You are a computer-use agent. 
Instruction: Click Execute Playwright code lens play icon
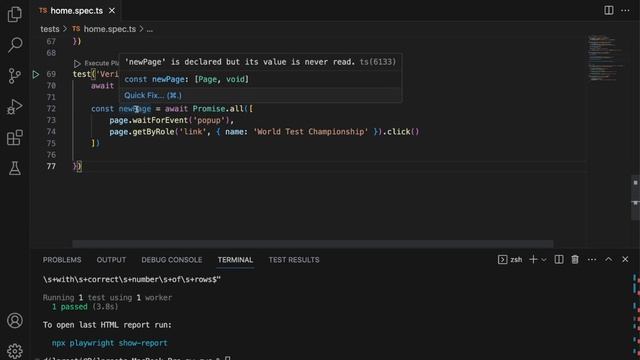(77, 63)
